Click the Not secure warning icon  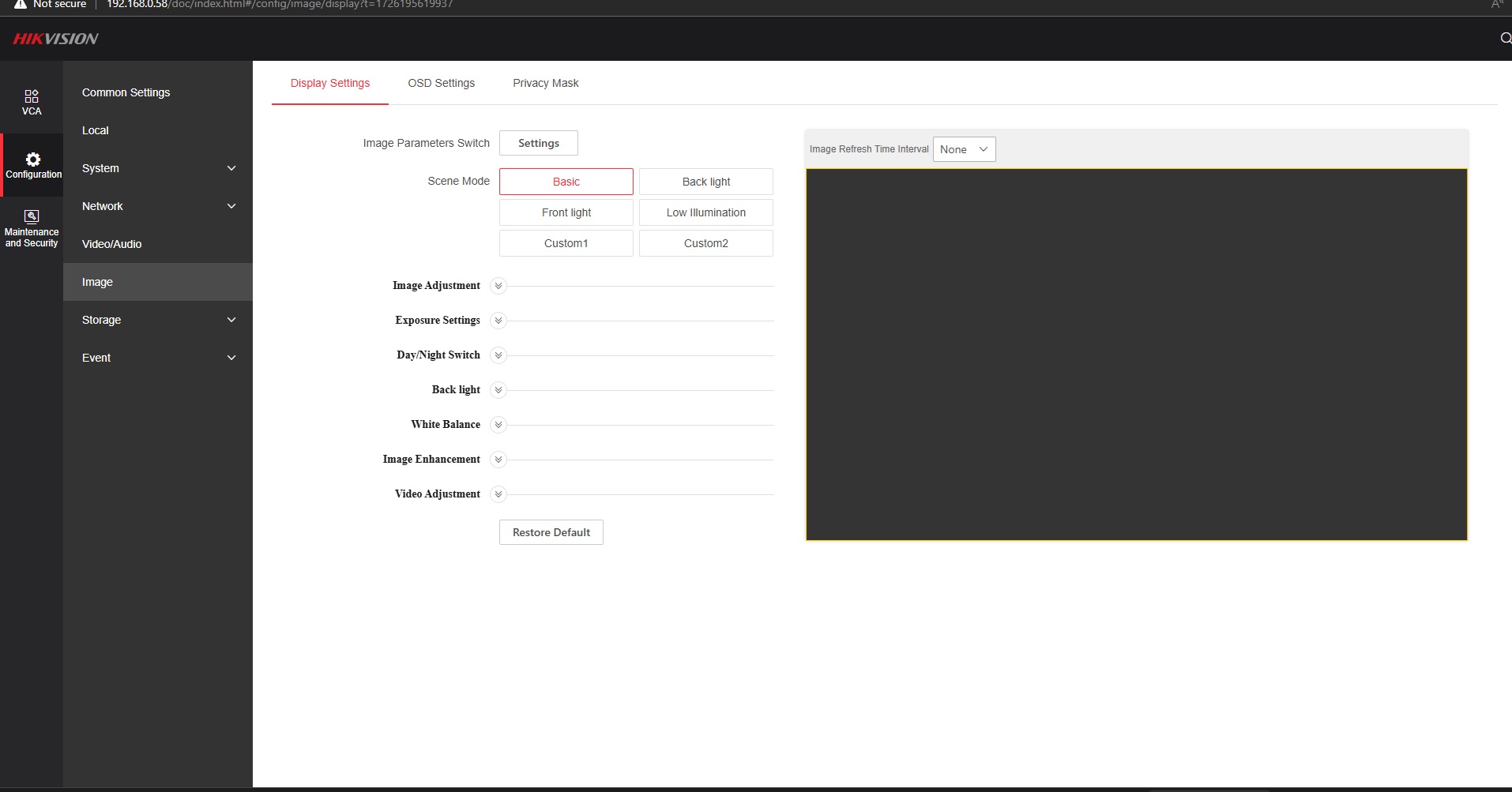(x=21, y=5)
